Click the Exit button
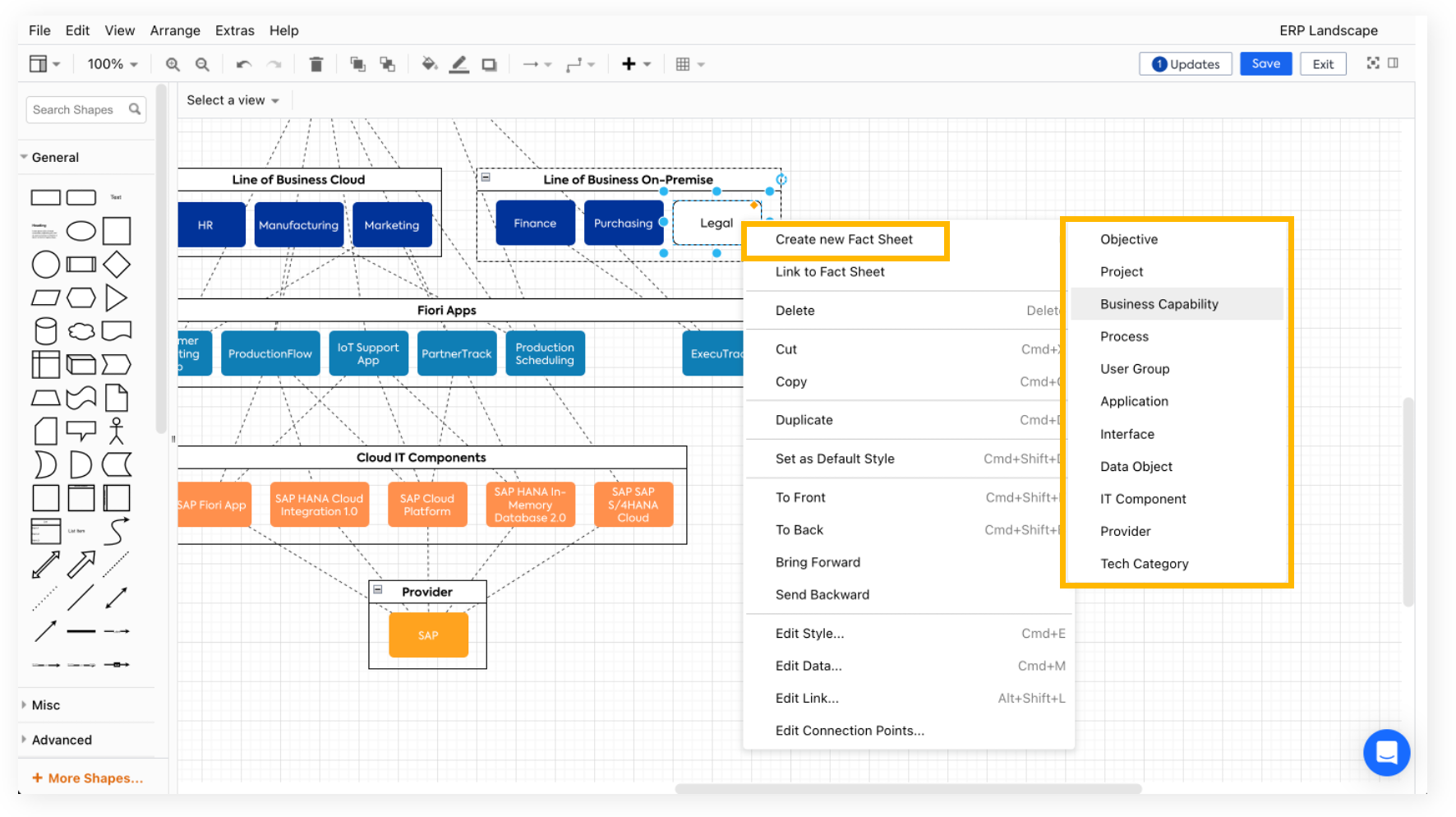The image size is (1456, 817). [x=1323, y=64]
